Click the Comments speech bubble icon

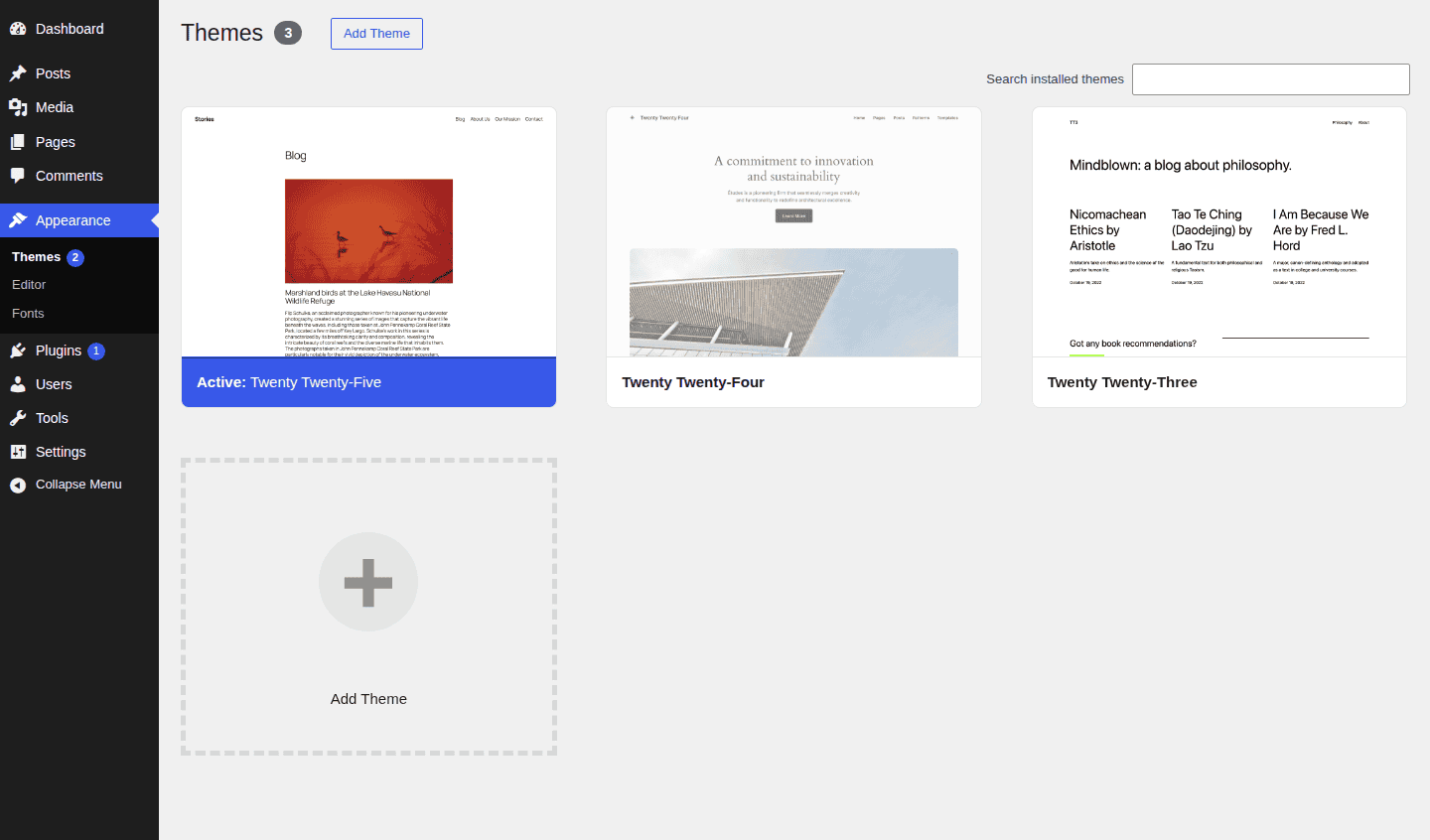click(18, 176)
